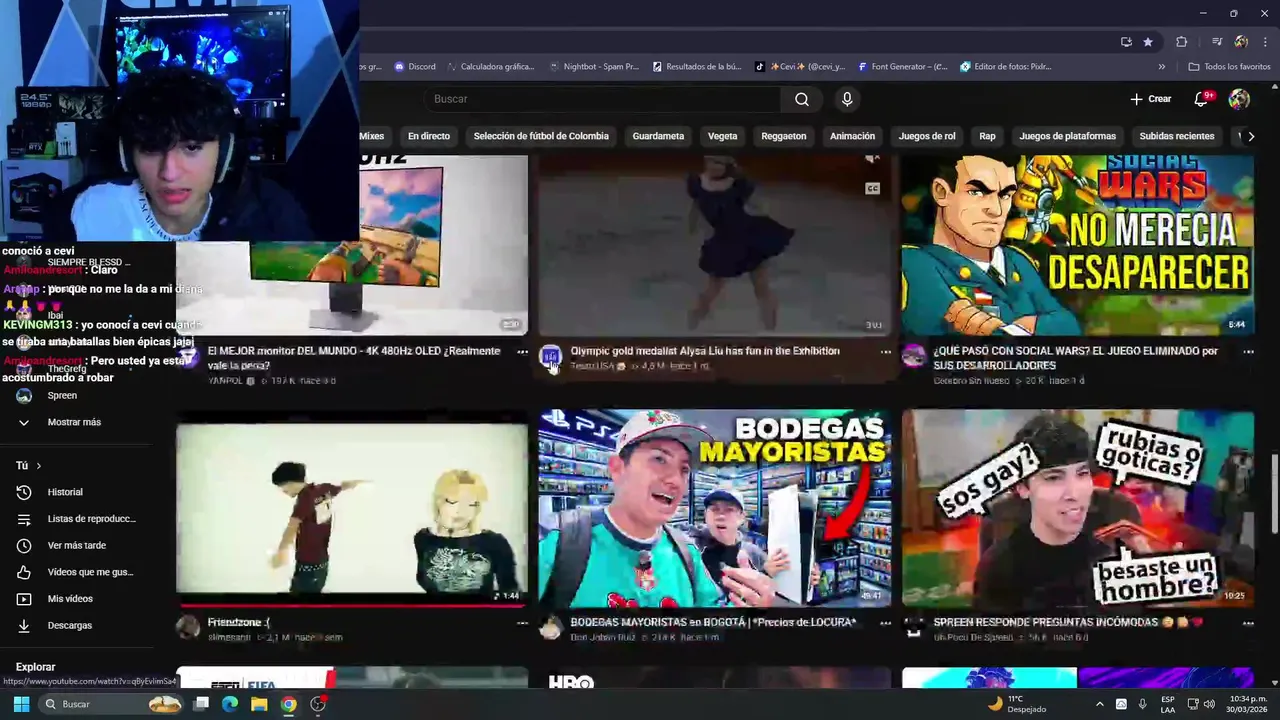Click the YouTube Buscar search field
Screen dimensions: 1280x720
click(602, 99)
